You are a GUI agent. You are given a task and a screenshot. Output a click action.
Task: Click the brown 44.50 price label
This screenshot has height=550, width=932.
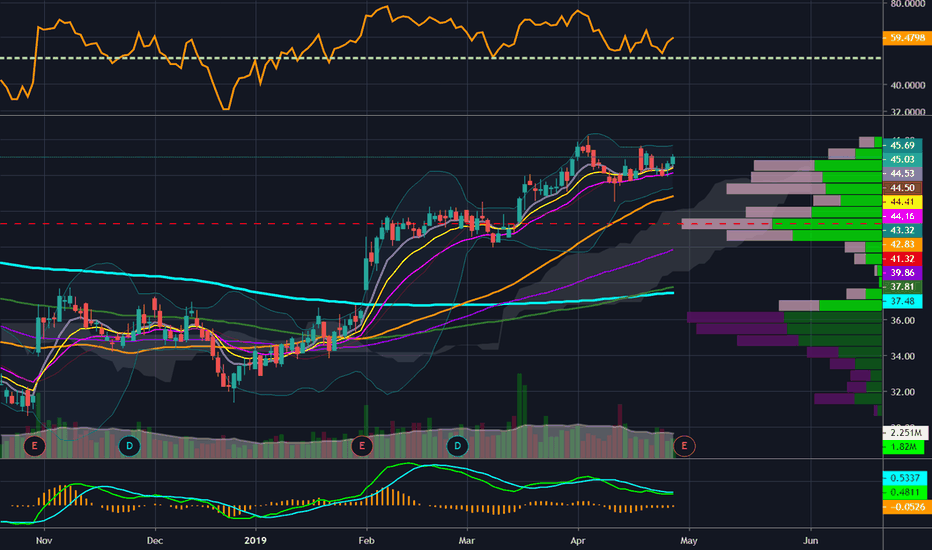(902, 188)
